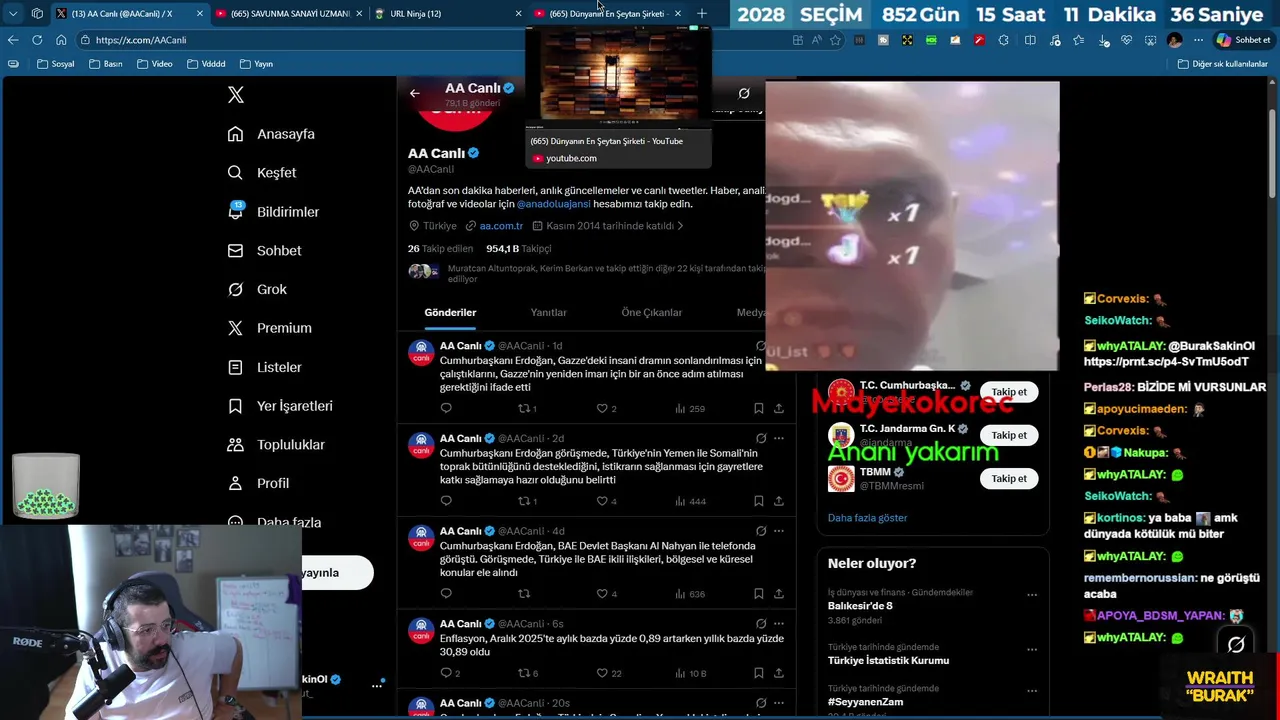This screenshot has width=1280, height=720.
Task: Open the browser profile avatar
Action: (1174, 40)
